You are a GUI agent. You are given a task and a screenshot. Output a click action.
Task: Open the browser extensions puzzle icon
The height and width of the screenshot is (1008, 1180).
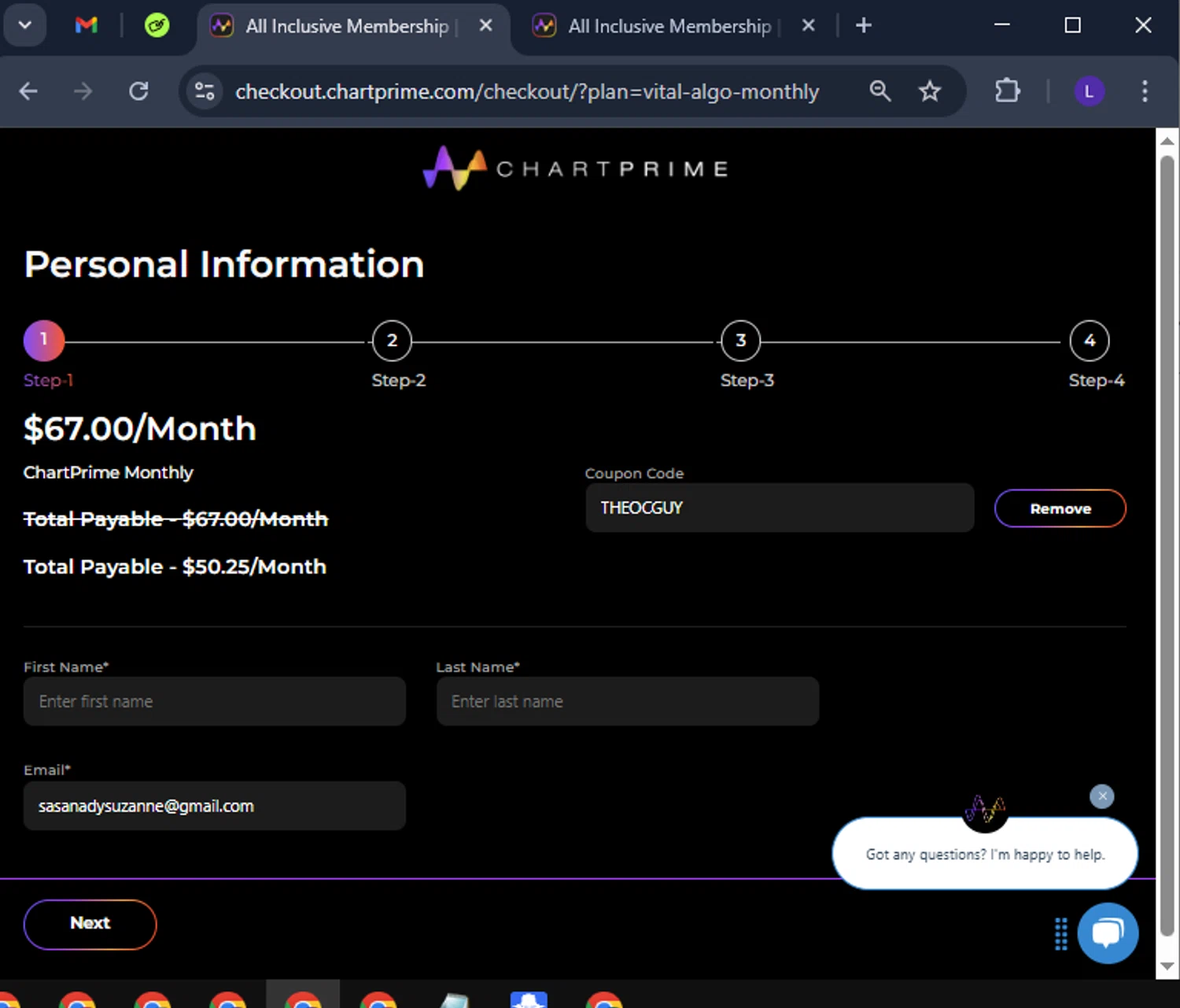(1007, 91)
